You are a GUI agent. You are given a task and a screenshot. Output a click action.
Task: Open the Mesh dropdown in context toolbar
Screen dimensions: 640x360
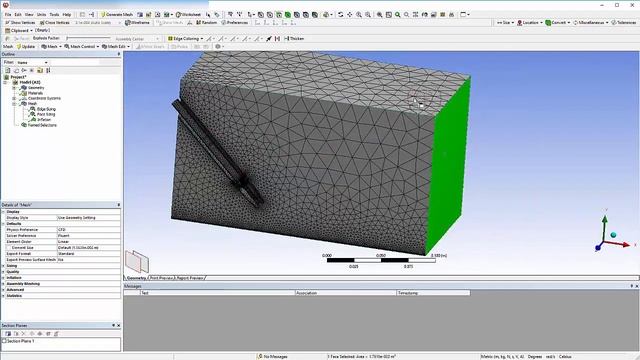pyautogui.click(x=51, y=47)
